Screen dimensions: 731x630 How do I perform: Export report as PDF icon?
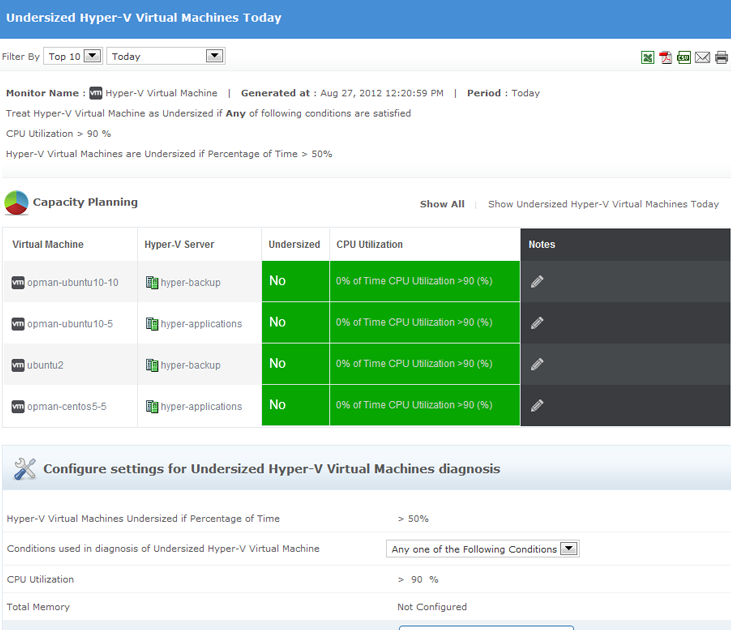(666, 57)
